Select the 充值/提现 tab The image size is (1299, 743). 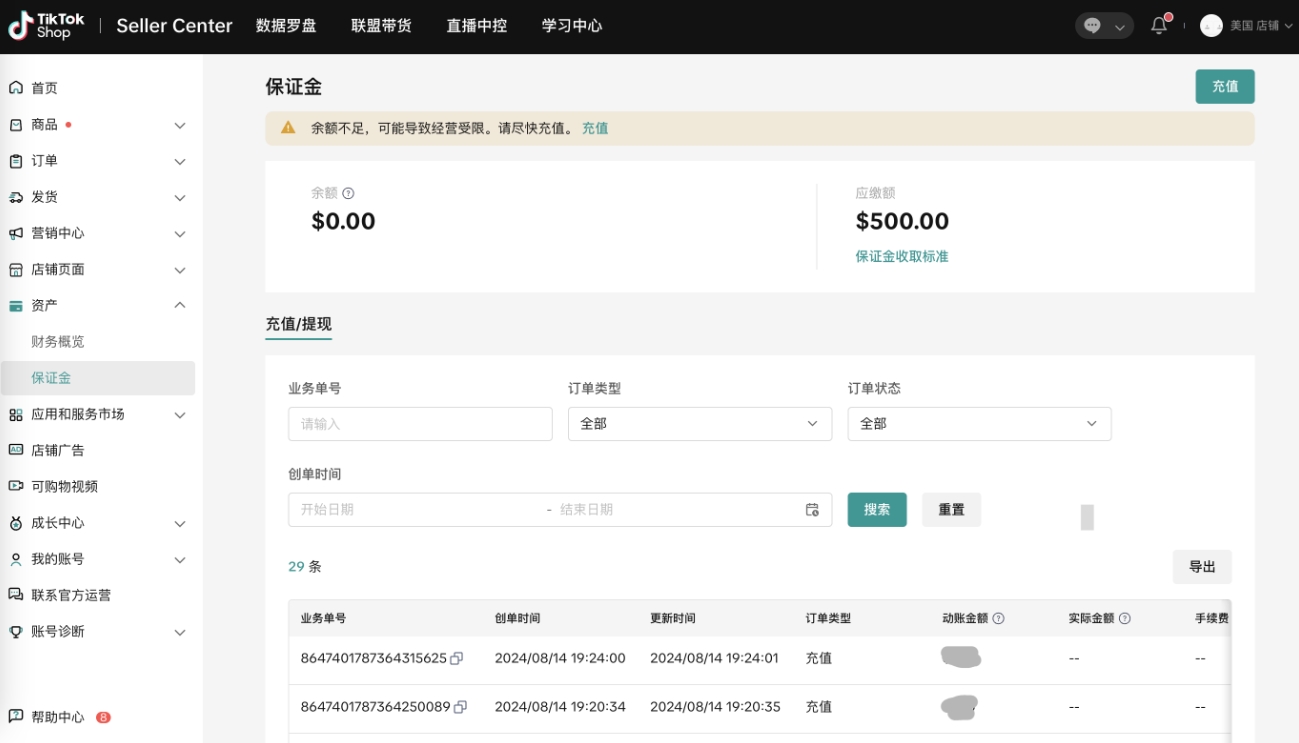coord(298,324)
